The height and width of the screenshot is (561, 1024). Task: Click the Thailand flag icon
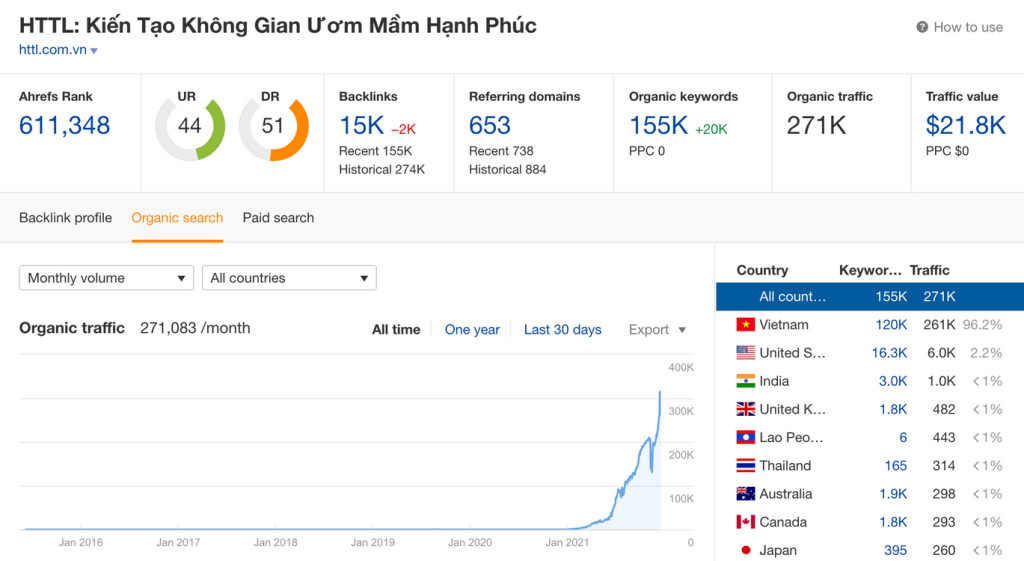[745, 466]
